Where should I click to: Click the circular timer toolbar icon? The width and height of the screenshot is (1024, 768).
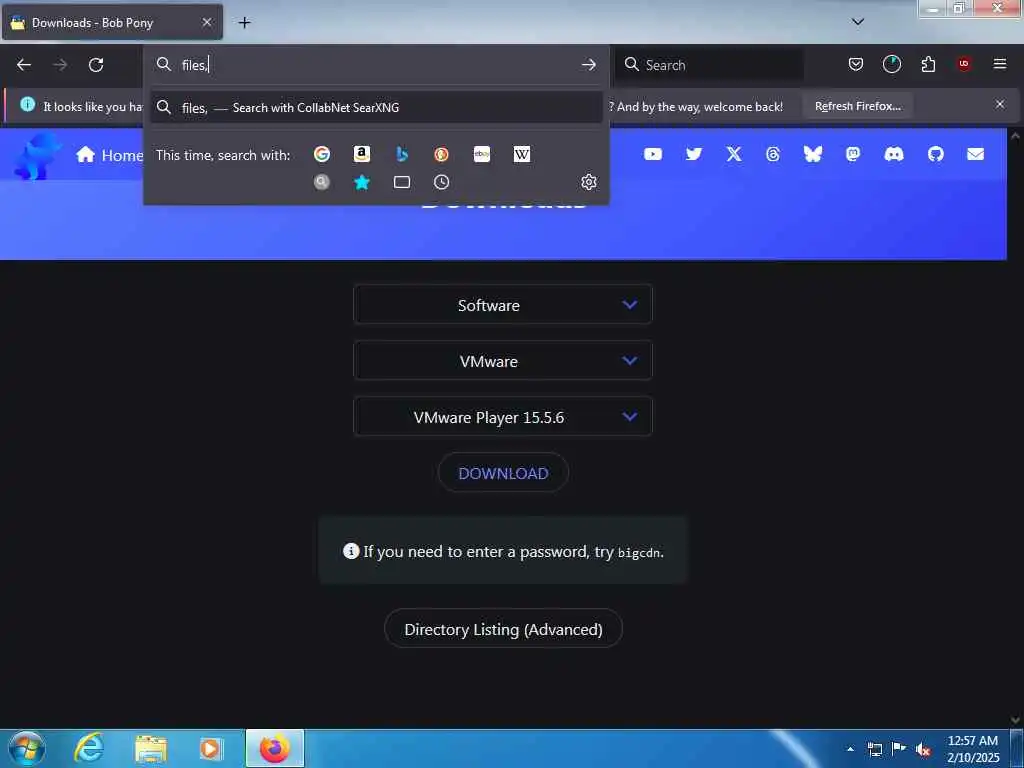pos(891,64)
